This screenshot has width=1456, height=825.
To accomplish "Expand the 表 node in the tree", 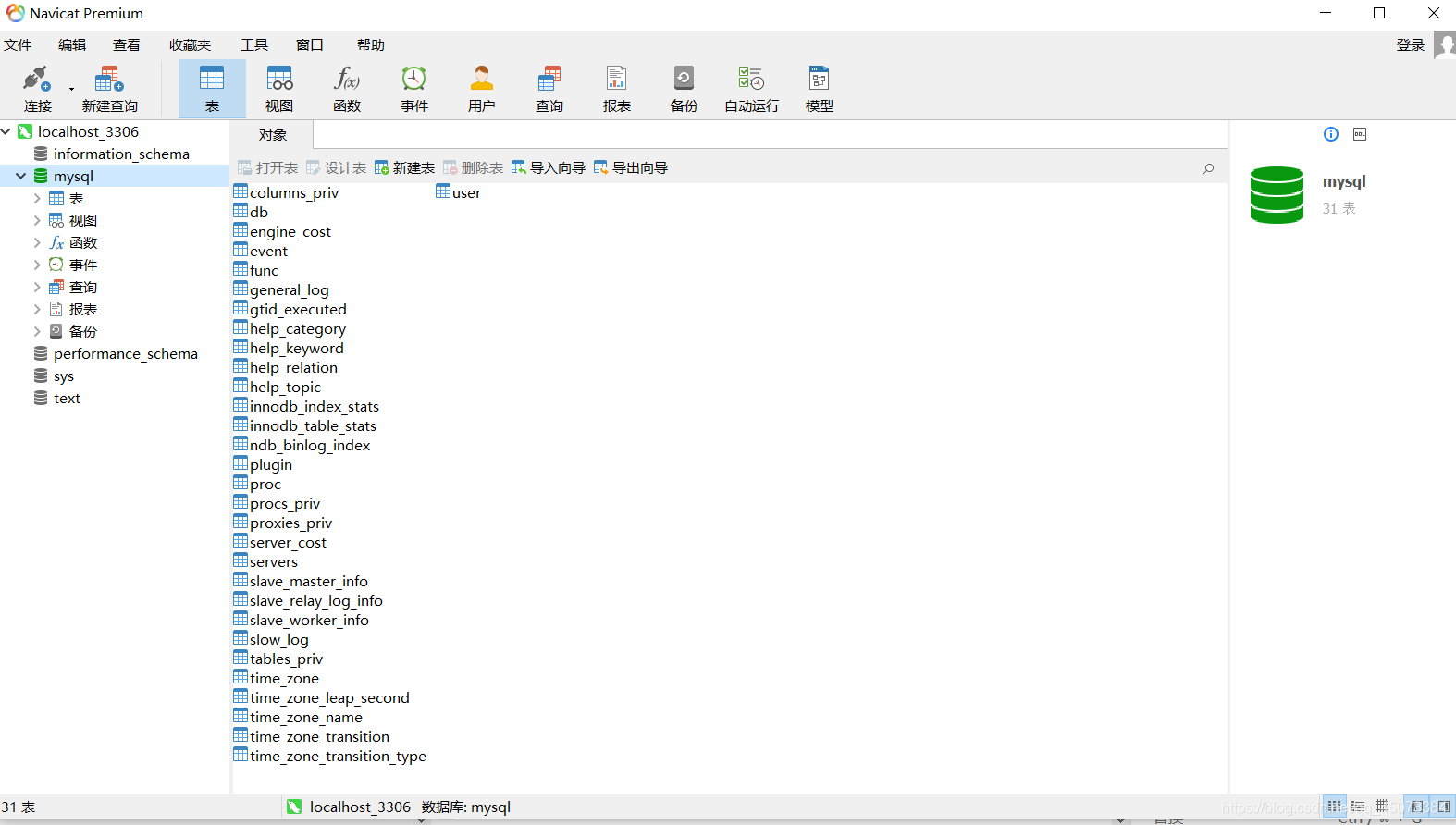I will pos(37,198).
